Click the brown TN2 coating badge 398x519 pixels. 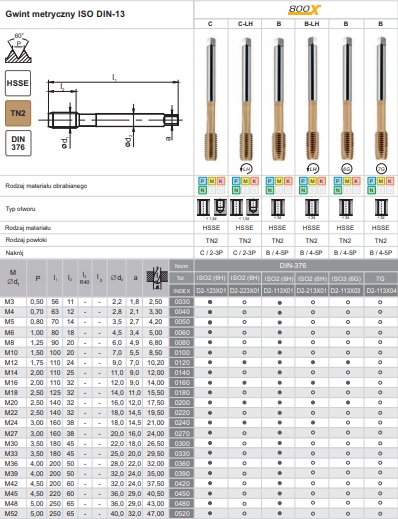pos(18,113)
